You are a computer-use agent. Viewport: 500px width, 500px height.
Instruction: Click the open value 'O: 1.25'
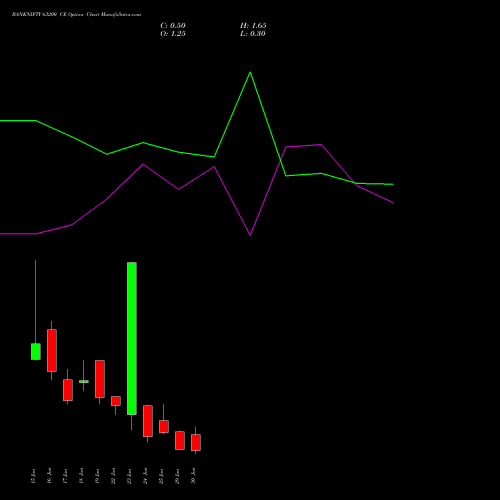173,34
